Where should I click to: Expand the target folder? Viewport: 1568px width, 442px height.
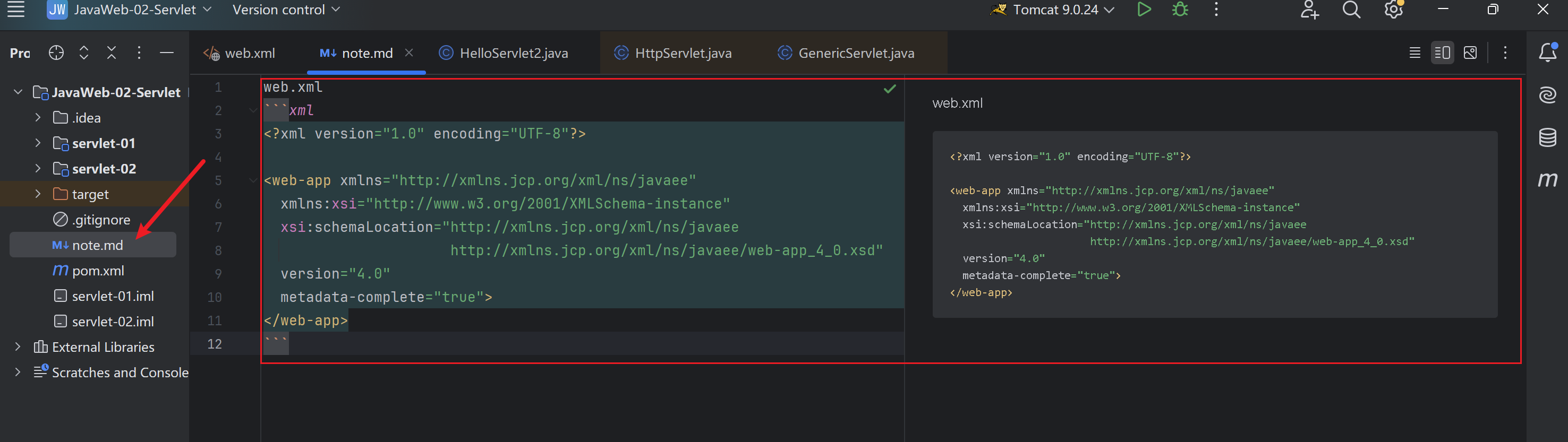click(x=38, y=194)
